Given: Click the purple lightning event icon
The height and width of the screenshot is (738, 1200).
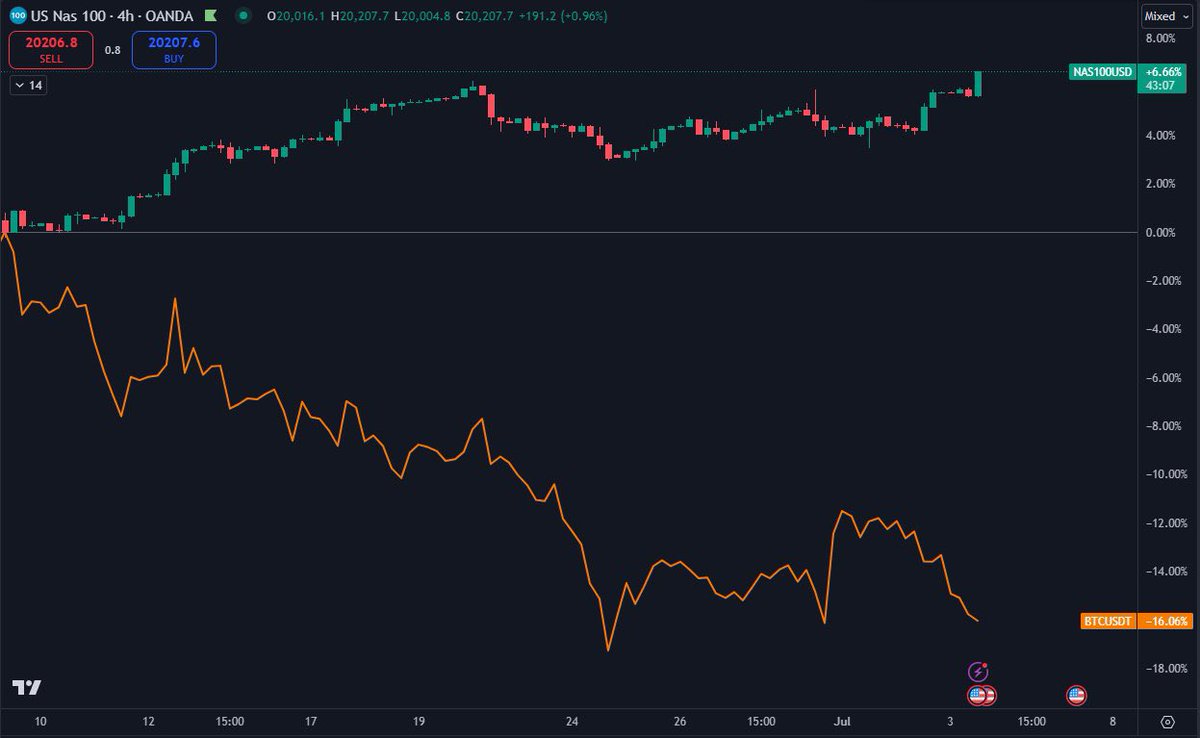Looking at the screenshot, I should click(x=978, y=672).
